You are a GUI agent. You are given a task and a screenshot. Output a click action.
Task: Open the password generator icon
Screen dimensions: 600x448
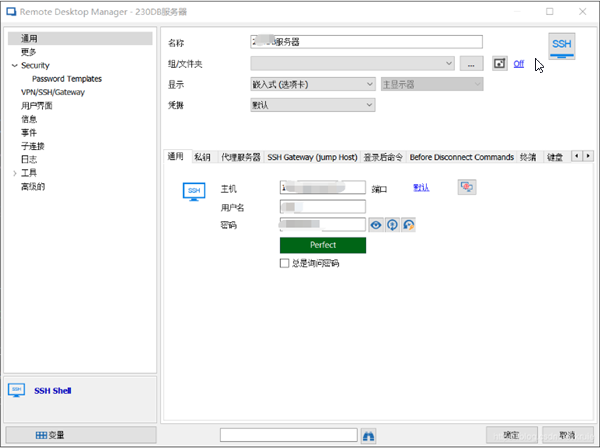392,225
